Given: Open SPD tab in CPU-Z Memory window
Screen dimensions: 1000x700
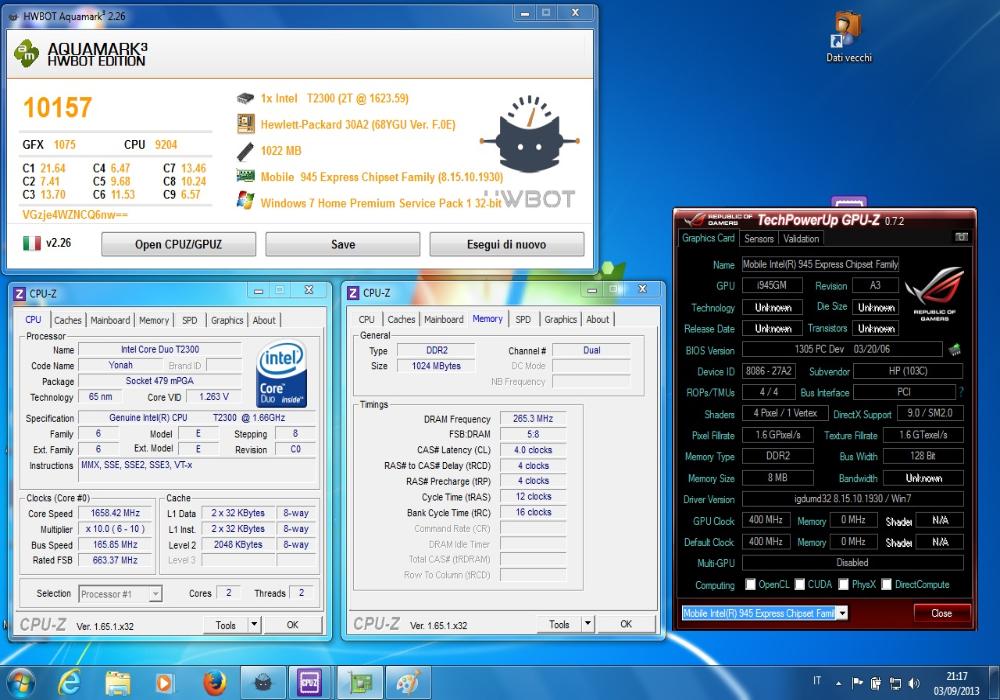Looking at the screenshot, I should click(523, 319).
